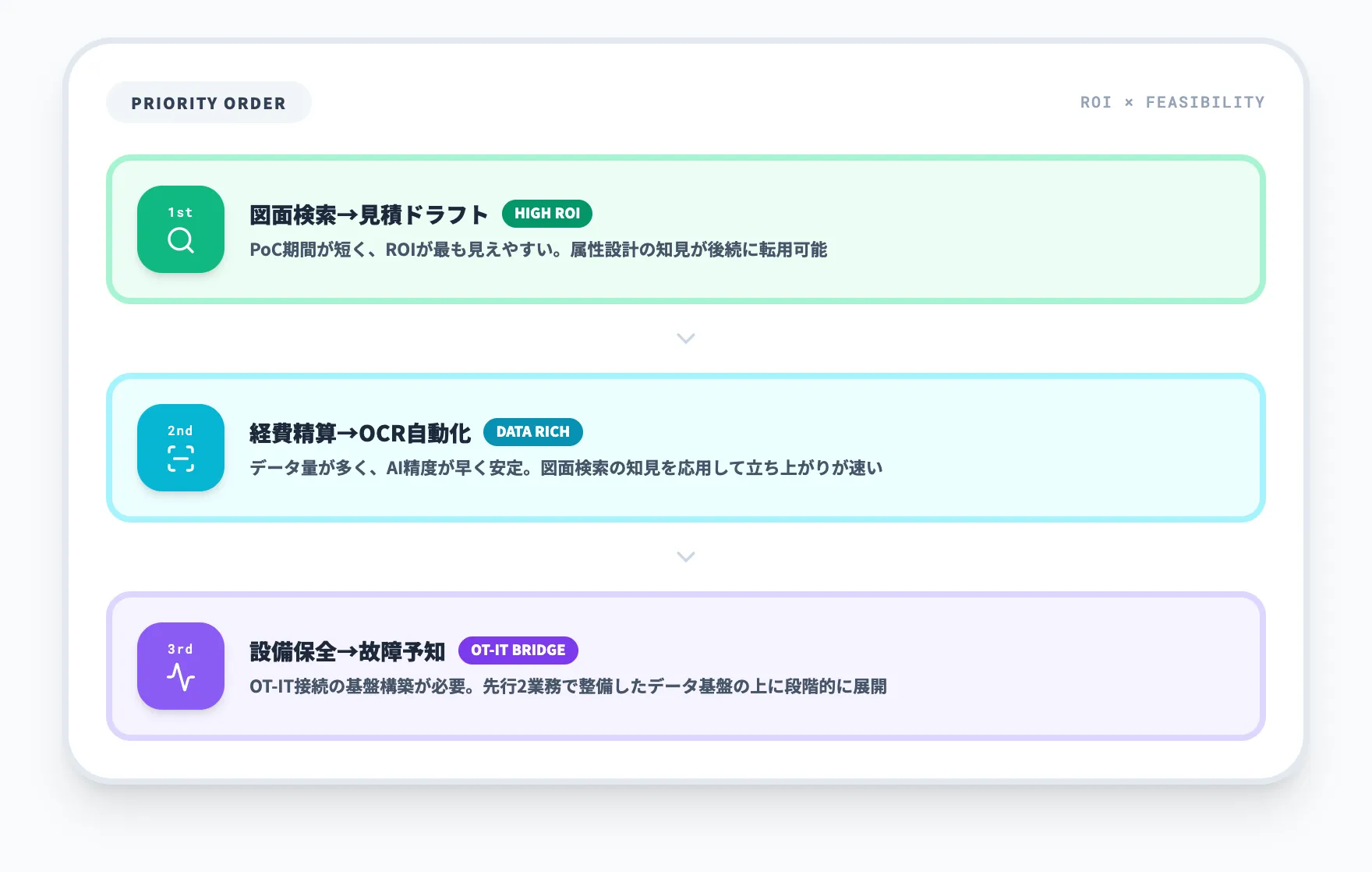The width and height of the screenshot is (1372, 872).
Task: Click the green 1st rank badge icon
Action: click(181, 211)
